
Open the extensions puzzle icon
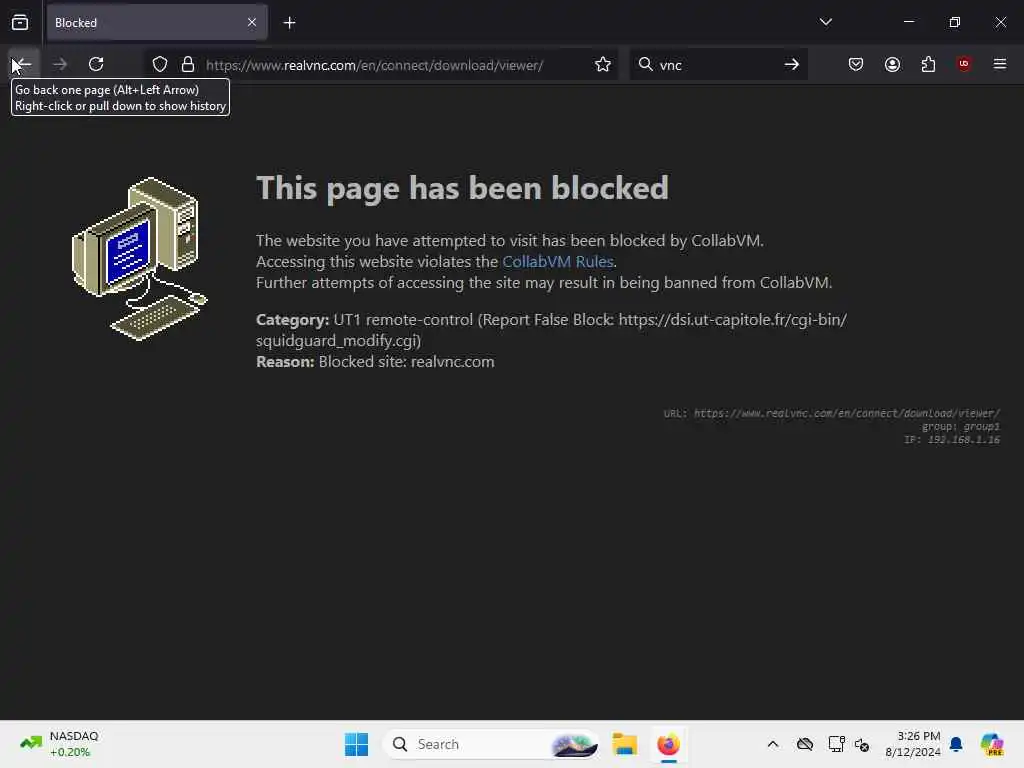click(928, 64)
